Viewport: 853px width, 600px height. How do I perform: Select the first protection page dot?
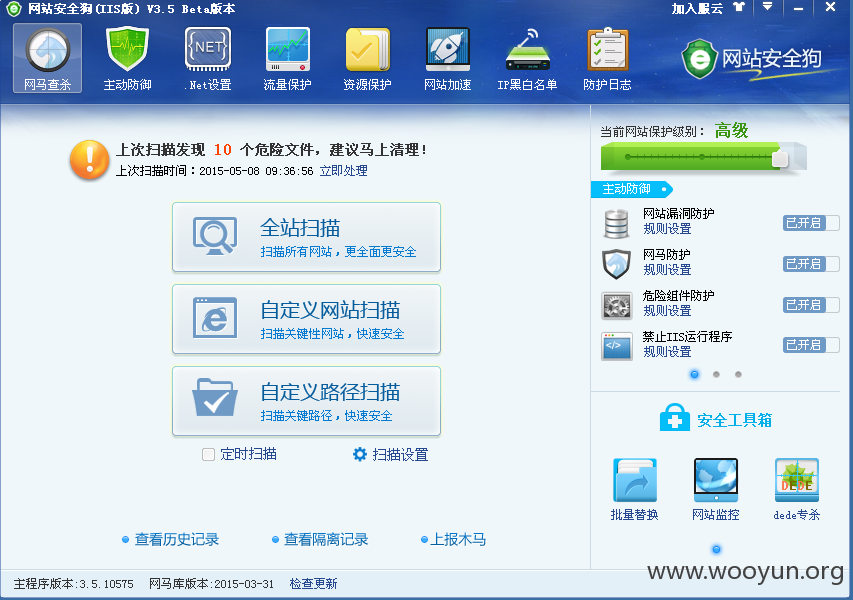[x=694, y=374]
